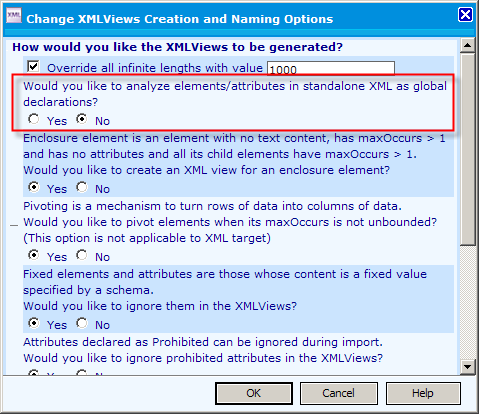Screen dimensions: 479x414
Task: Close the XMLViews options dialog
Action: click(465, 15)
